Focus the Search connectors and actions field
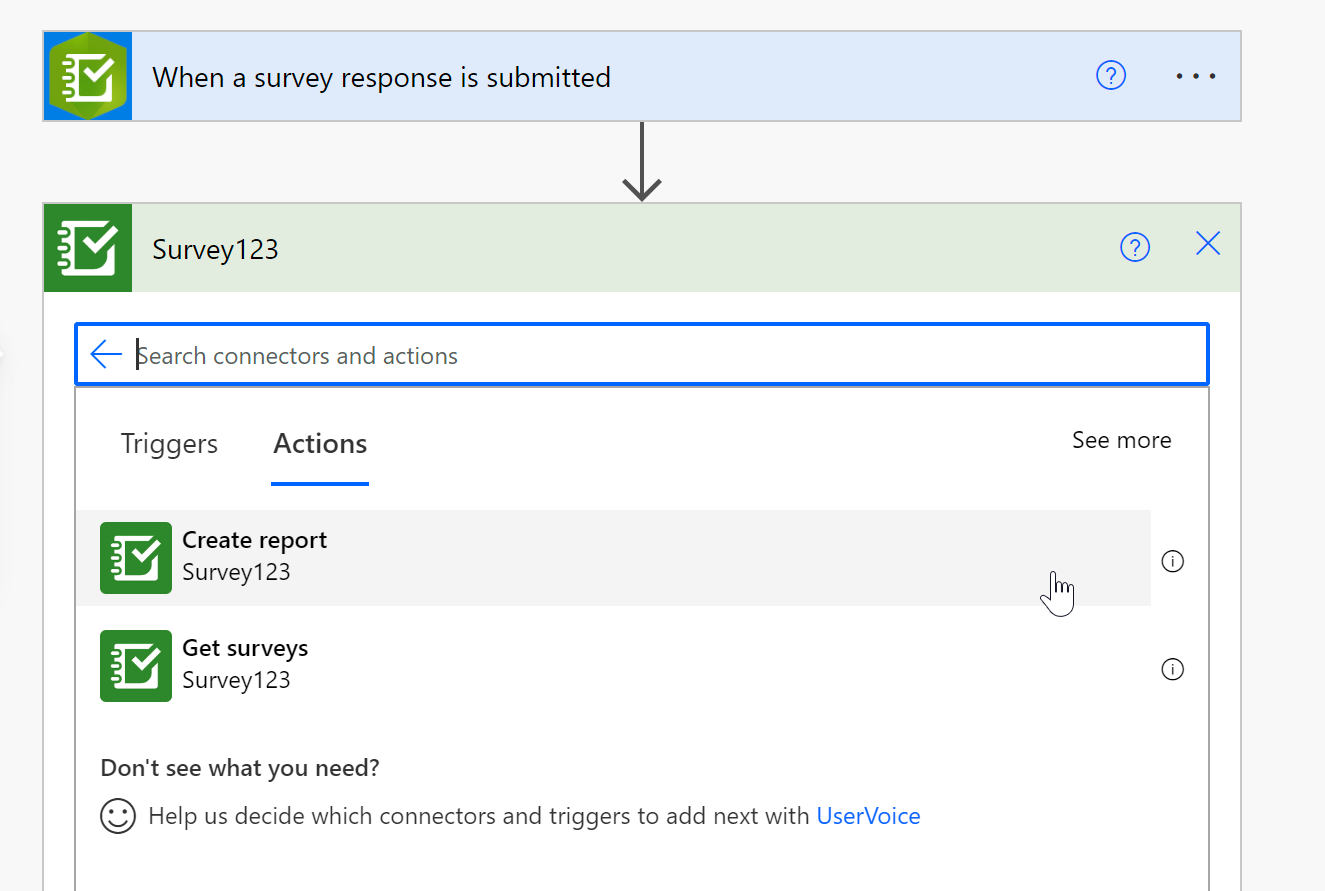This screenshot has width=1325, height=891. click(x=642, y=354)
